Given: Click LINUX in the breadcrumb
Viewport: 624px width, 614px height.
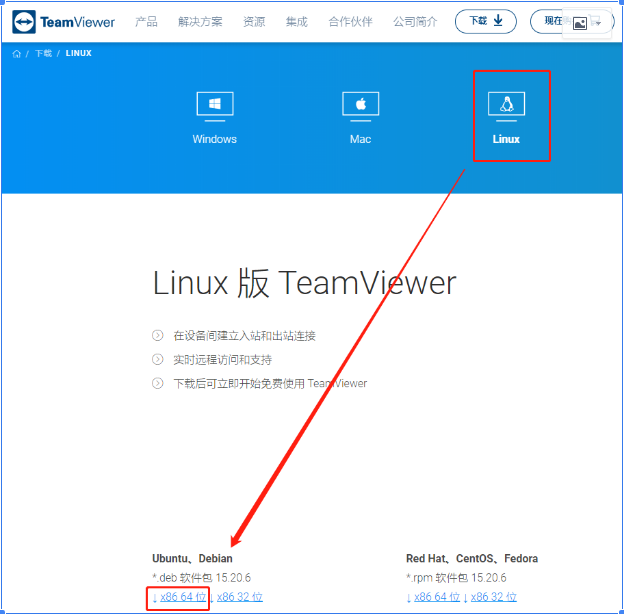Looking at the screenshot, I should tap(78, 53).
